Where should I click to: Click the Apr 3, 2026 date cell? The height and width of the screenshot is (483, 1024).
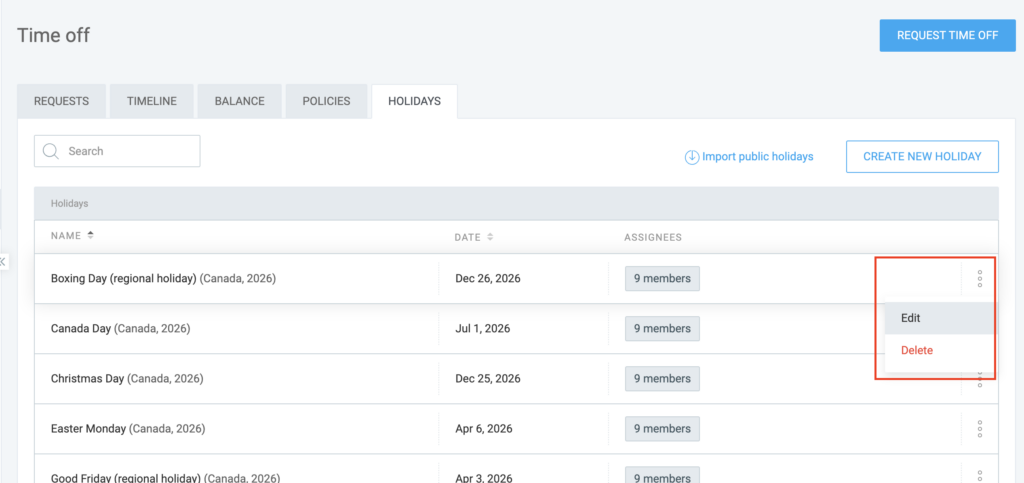[x=484, y=478]
